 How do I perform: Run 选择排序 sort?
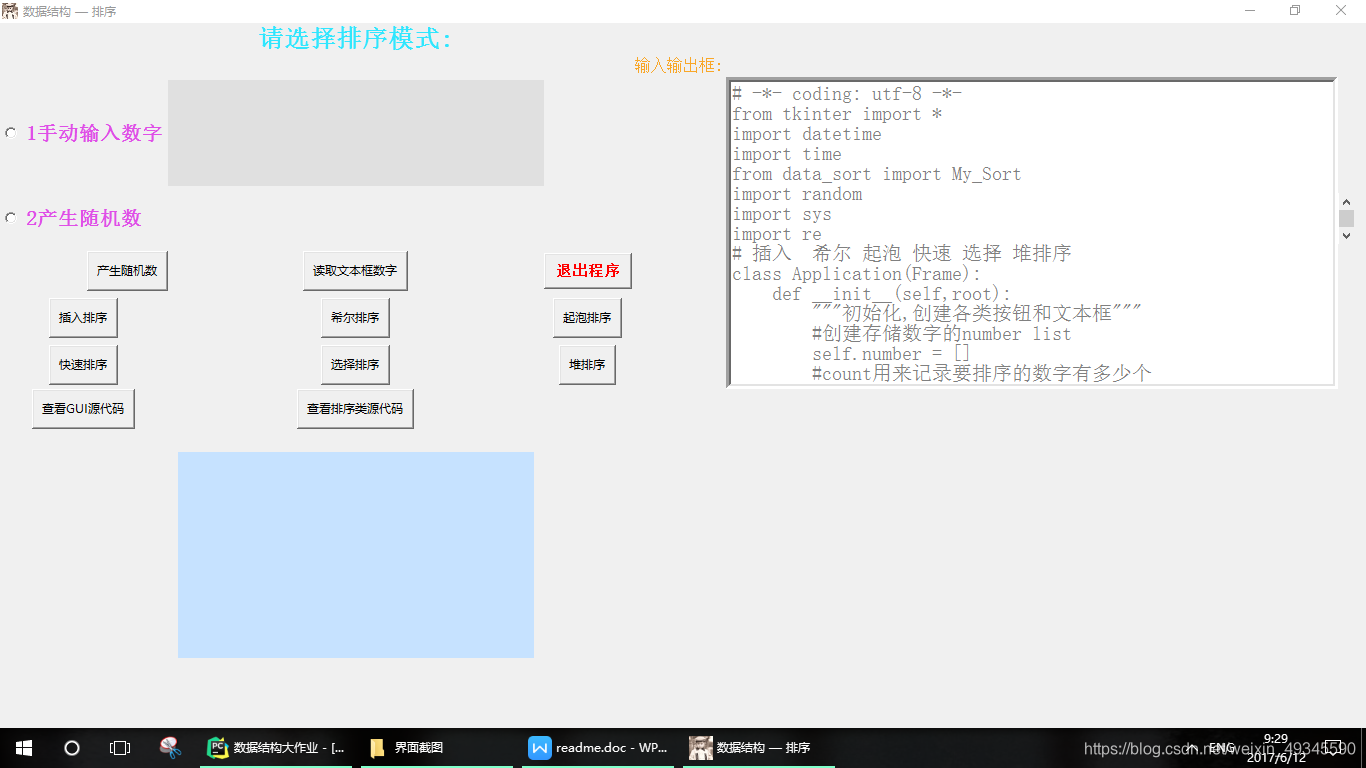coord(355,365)
